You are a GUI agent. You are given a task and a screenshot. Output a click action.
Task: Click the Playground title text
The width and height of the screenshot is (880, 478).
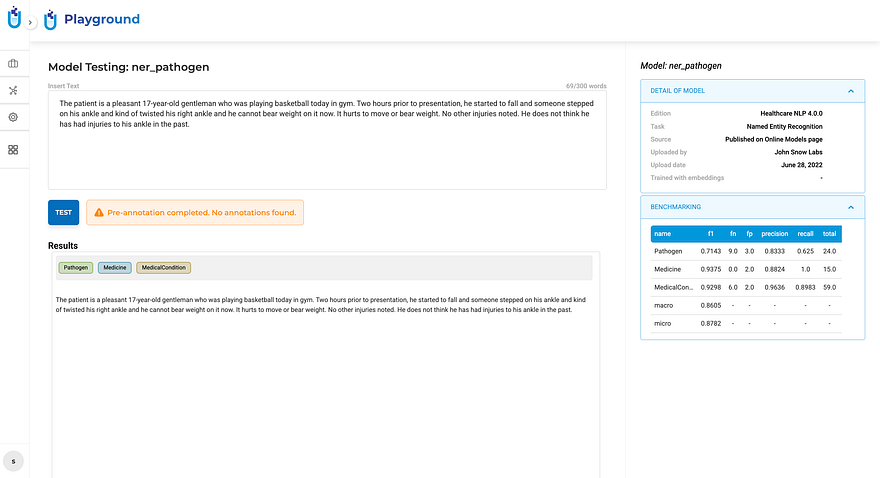point(101,19)
